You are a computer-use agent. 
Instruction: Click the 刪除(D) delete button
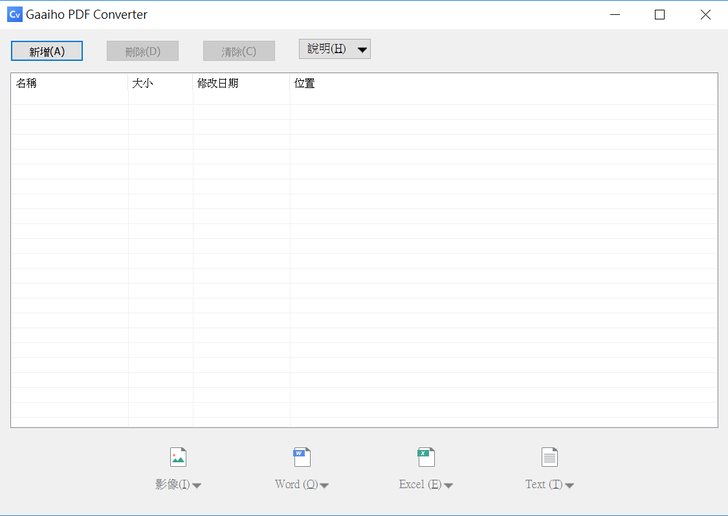(x=142, y=51)
